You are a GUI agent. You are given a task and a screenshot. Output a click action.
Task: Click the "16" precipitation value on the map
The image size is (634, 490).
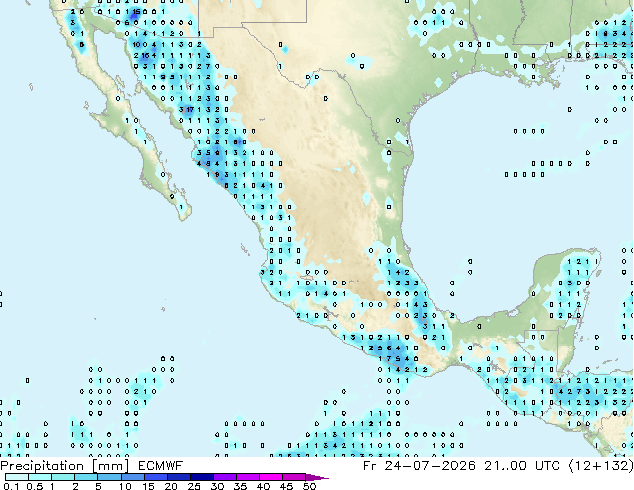[146, 55]
